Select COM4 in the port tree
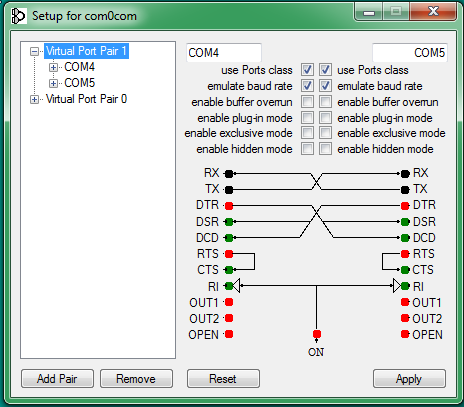 80,67
